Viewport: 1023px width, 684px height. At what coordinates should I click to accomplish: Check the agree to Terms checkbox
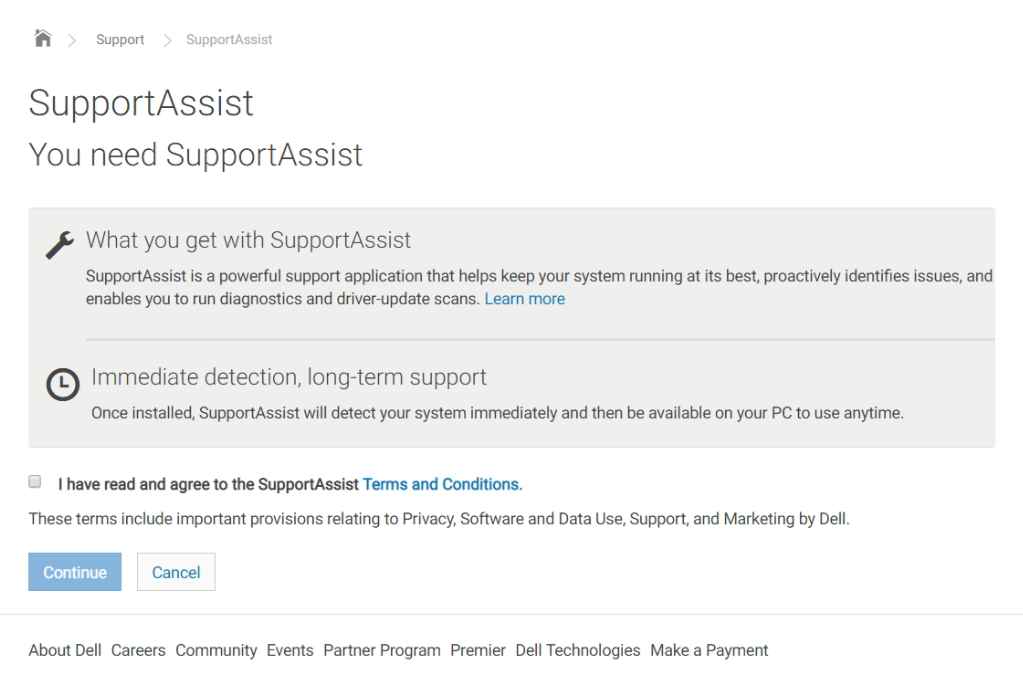point(35,482)
